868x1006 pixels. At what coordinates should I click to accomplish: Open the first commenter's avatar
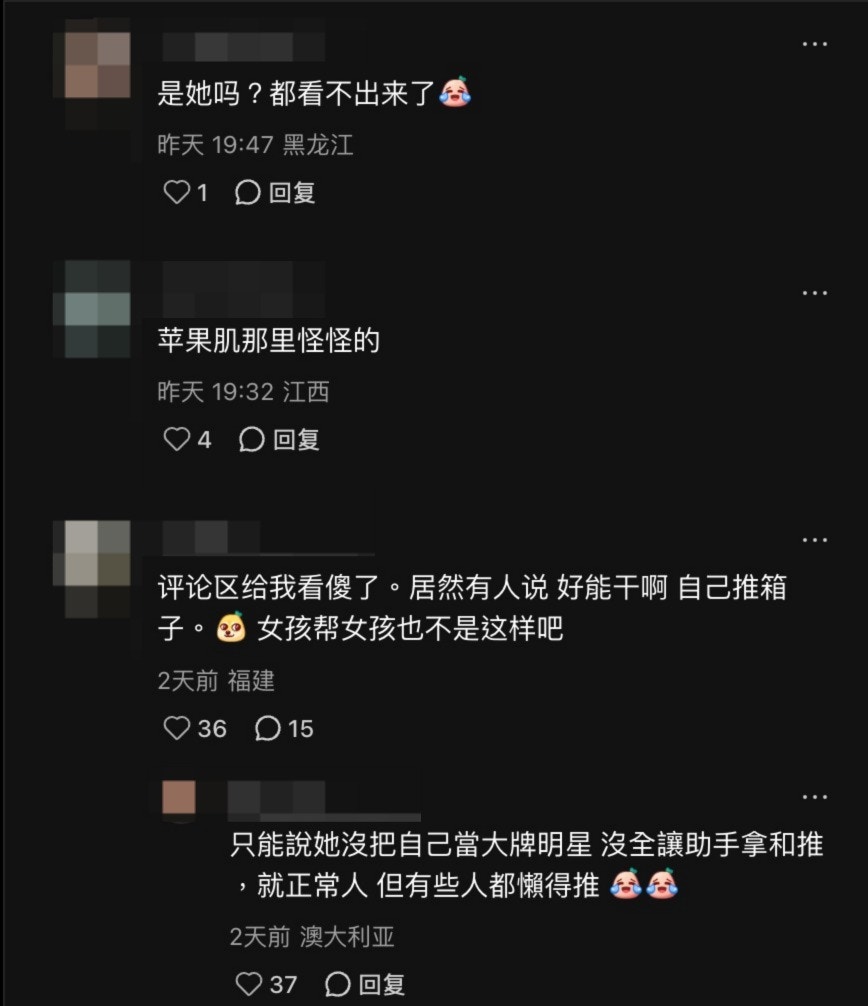point(98,66)
